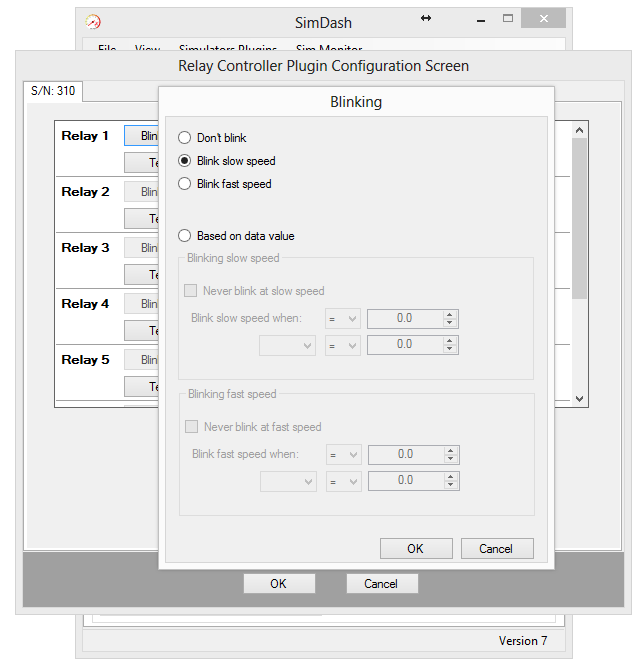
Task: Expand second fast speed condition combo box
Action: 288,481
